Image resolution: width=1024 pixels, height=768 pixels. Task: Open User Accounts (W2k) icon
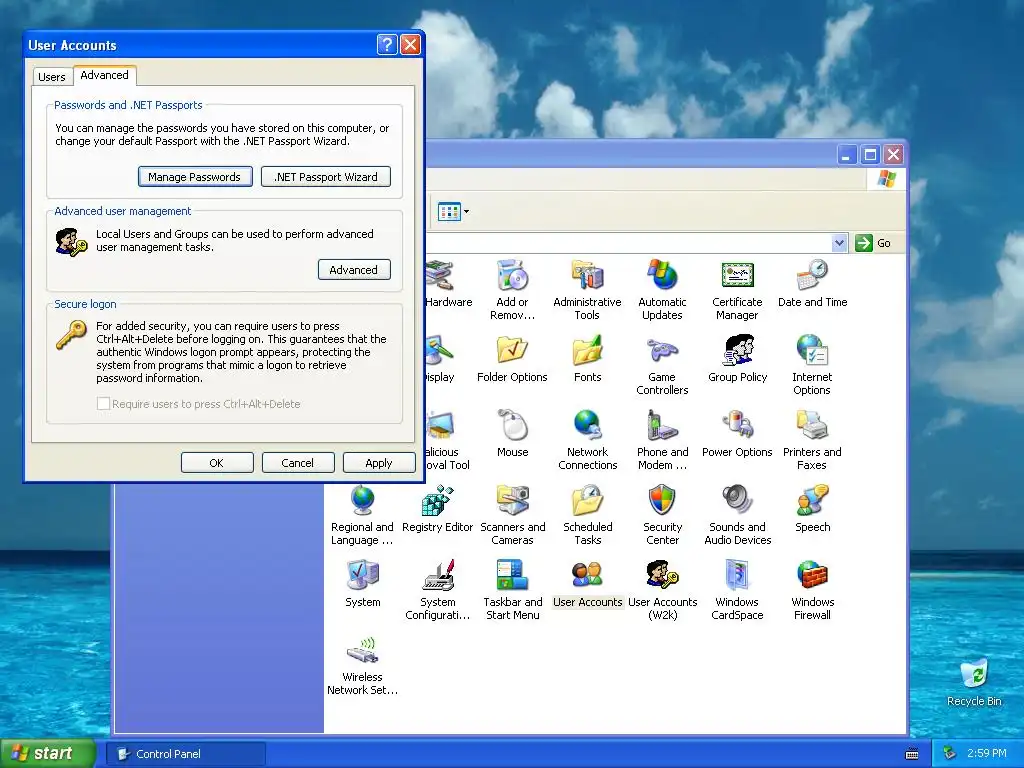(x=662, y=576)
